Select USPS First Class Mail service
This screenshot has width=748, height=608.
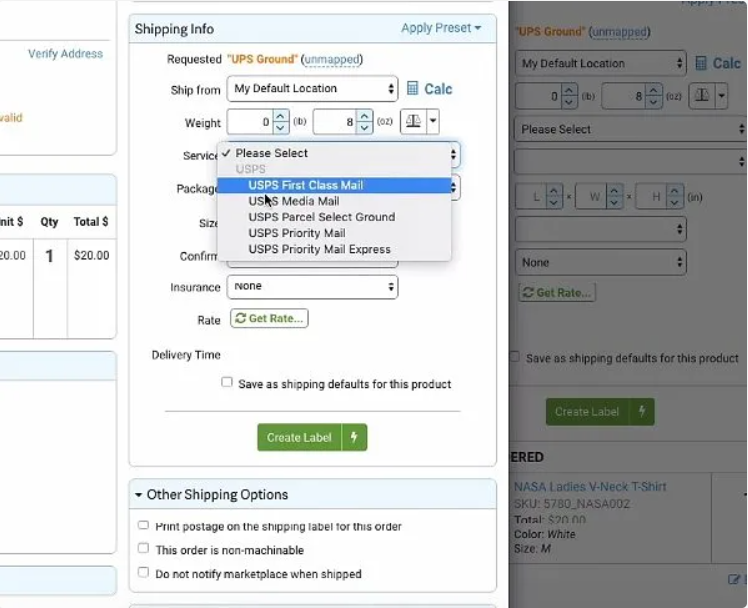(334, 185)
